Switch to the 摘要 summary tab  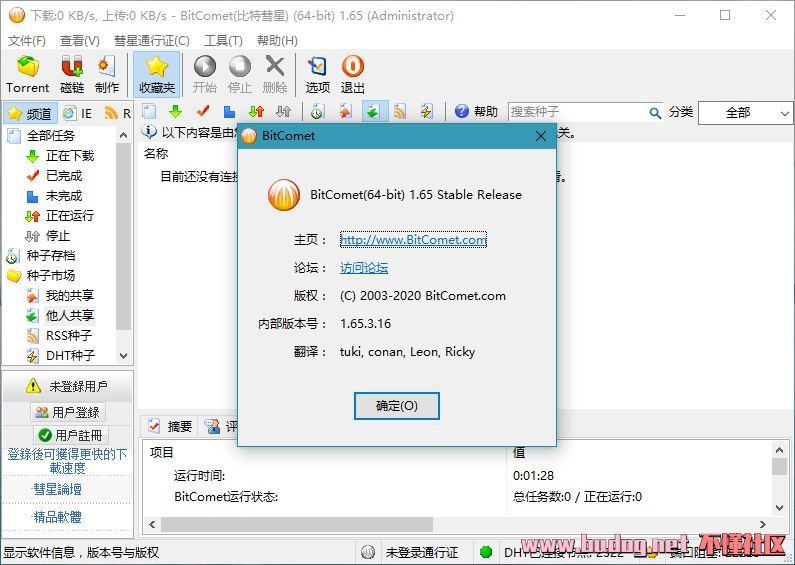(x=171, y=426)
